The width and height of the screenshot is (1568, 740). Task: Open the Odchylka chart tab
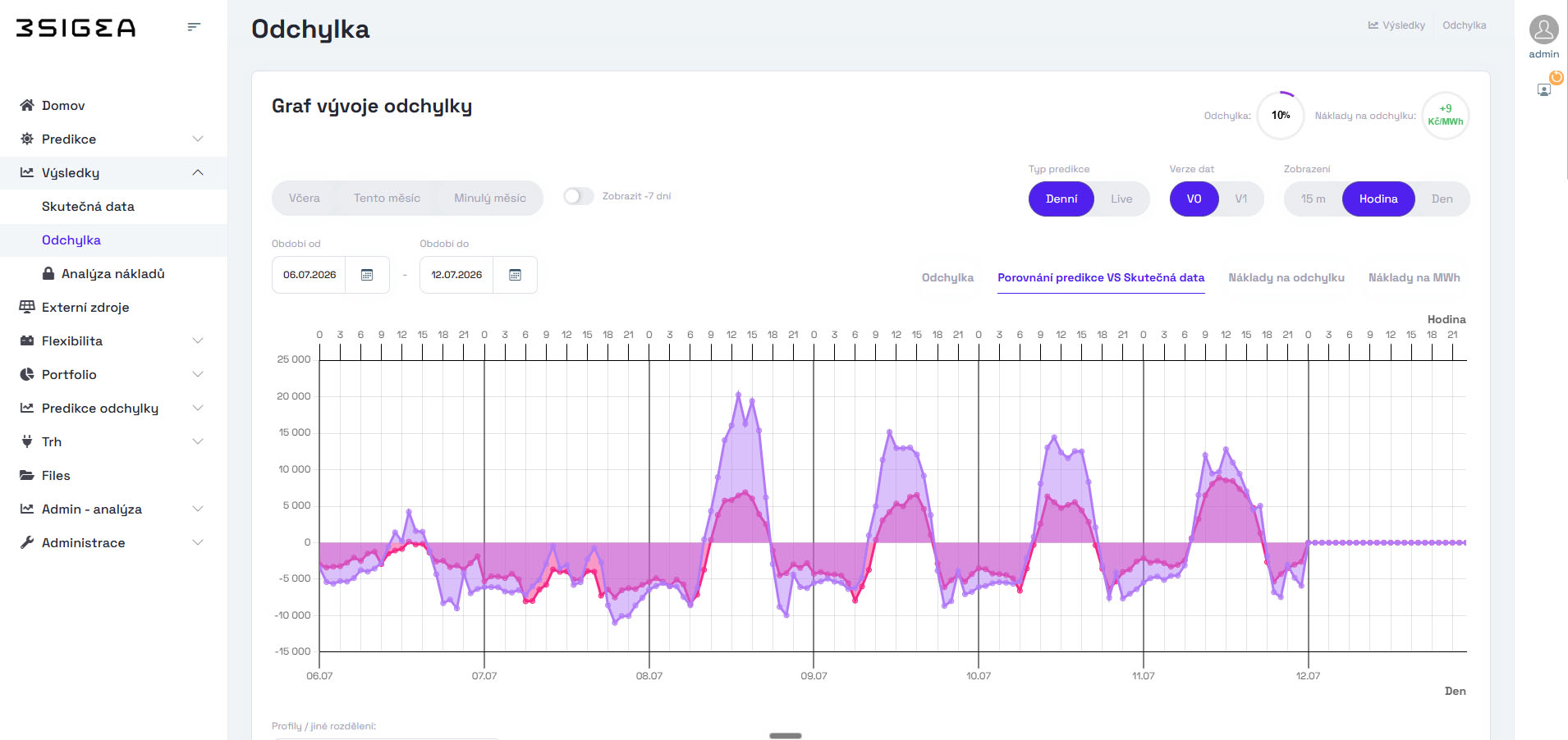click(947, 277)
